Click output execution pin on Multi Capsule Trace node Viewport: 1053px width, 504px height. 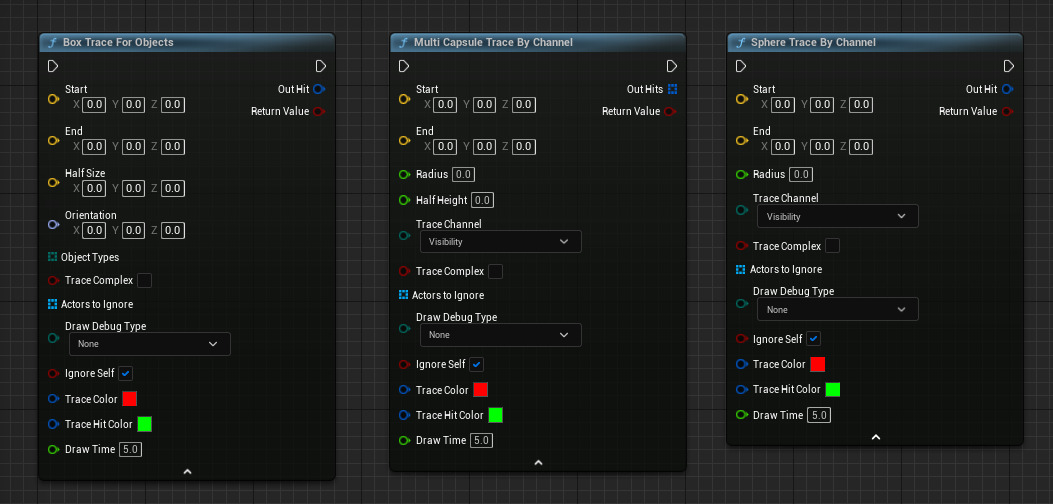(x=672, y=66)
